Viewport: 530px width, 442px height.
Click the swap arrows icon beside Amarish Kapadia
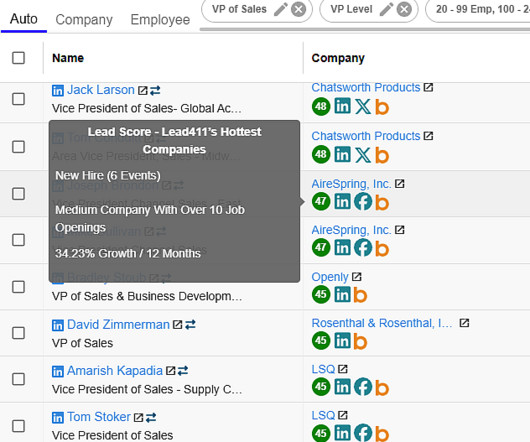click(183, 371)
